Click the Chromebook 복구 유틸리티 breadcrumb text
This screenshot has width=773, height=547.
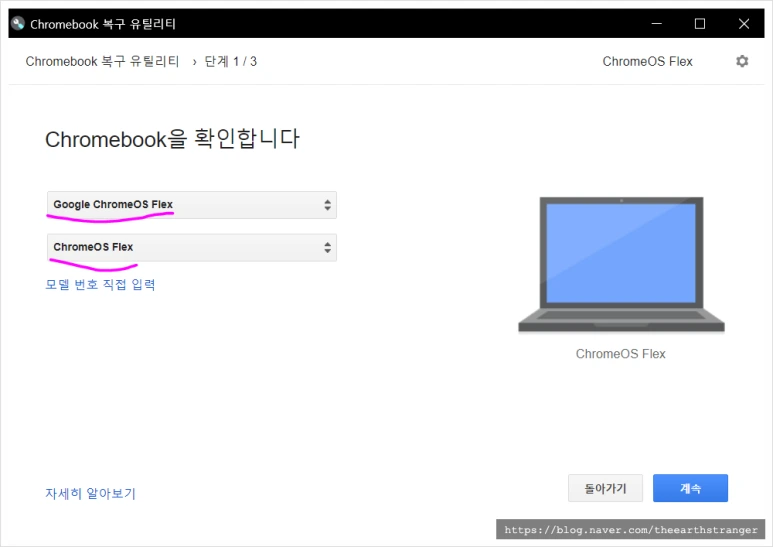(x=102, y=62)
